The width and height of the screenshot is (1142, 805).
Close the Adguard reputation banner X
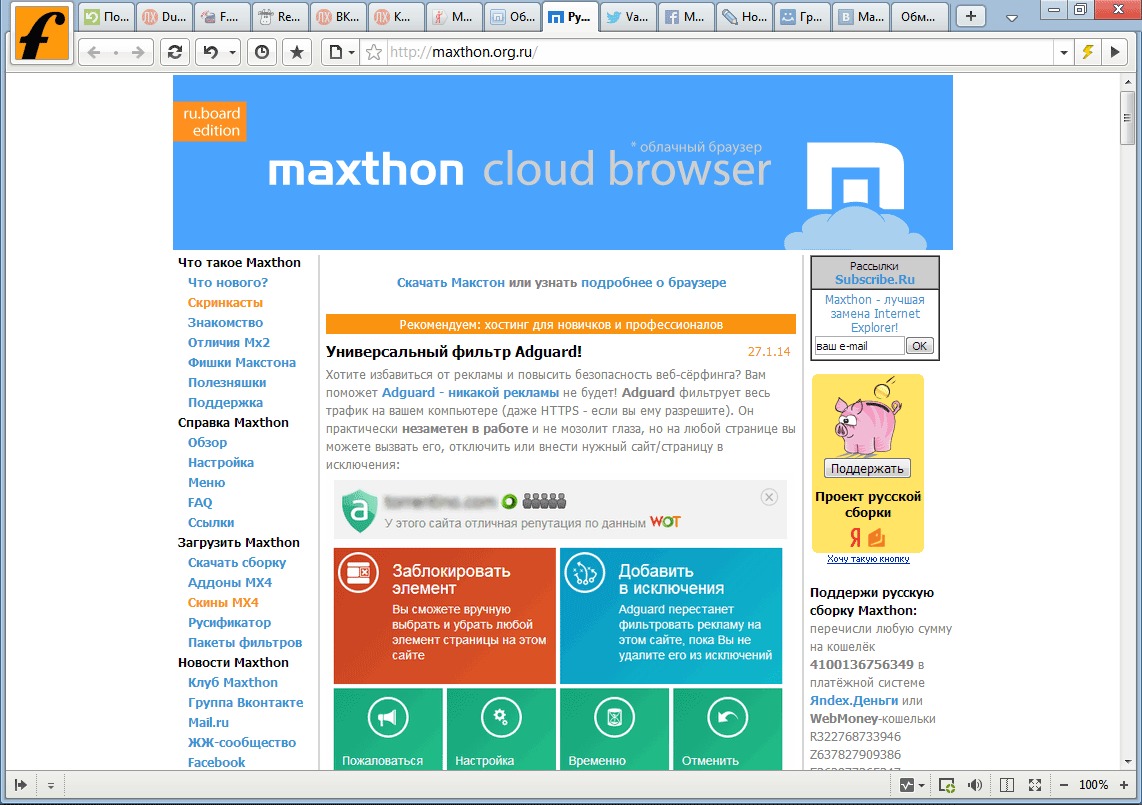pos(769,497)
